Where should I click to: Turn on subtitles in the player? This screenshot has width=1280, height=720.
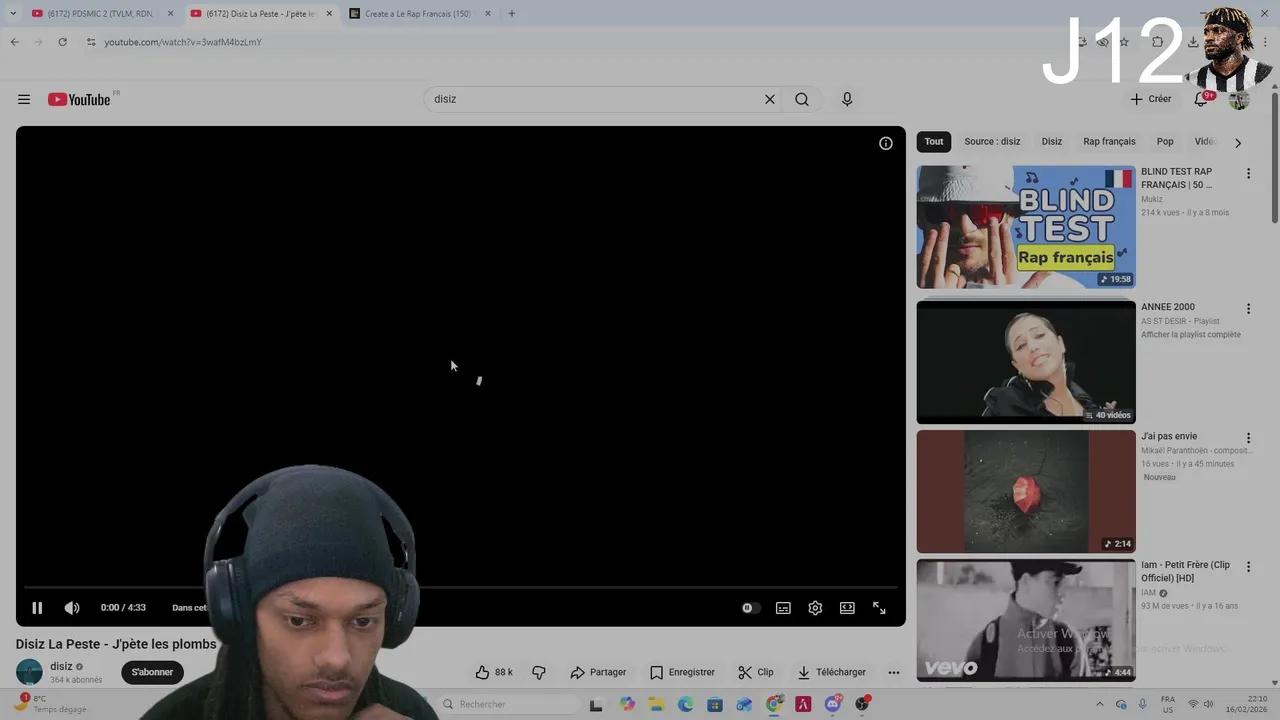click(783, 608)
